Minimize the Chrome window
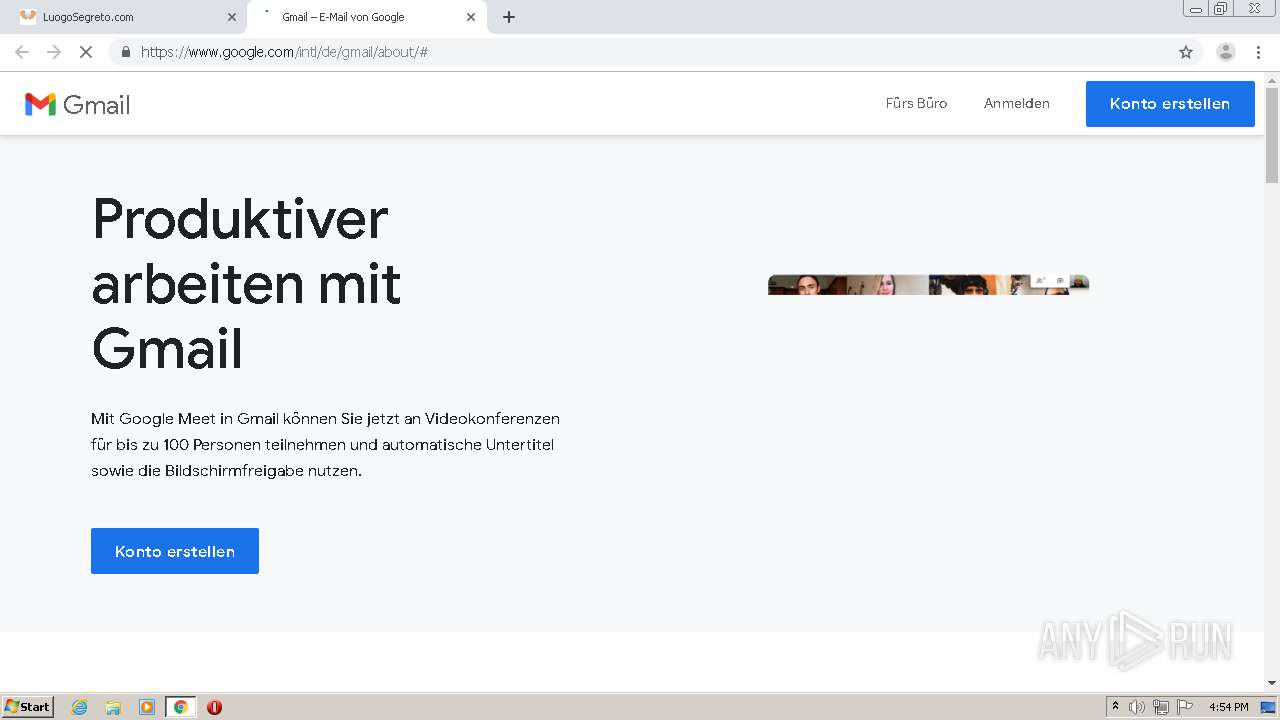The image size is (1280, 720). click(x=1196, y=9)
